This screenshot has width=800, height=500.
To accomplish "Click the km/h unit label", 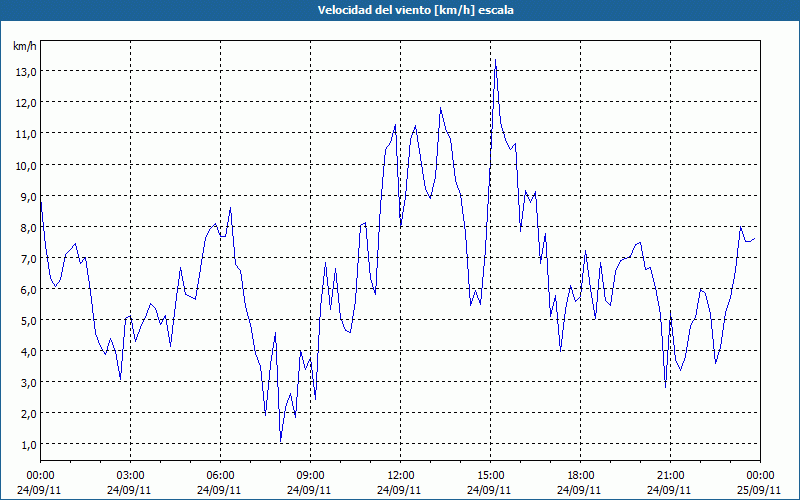I will pos(24,46).
